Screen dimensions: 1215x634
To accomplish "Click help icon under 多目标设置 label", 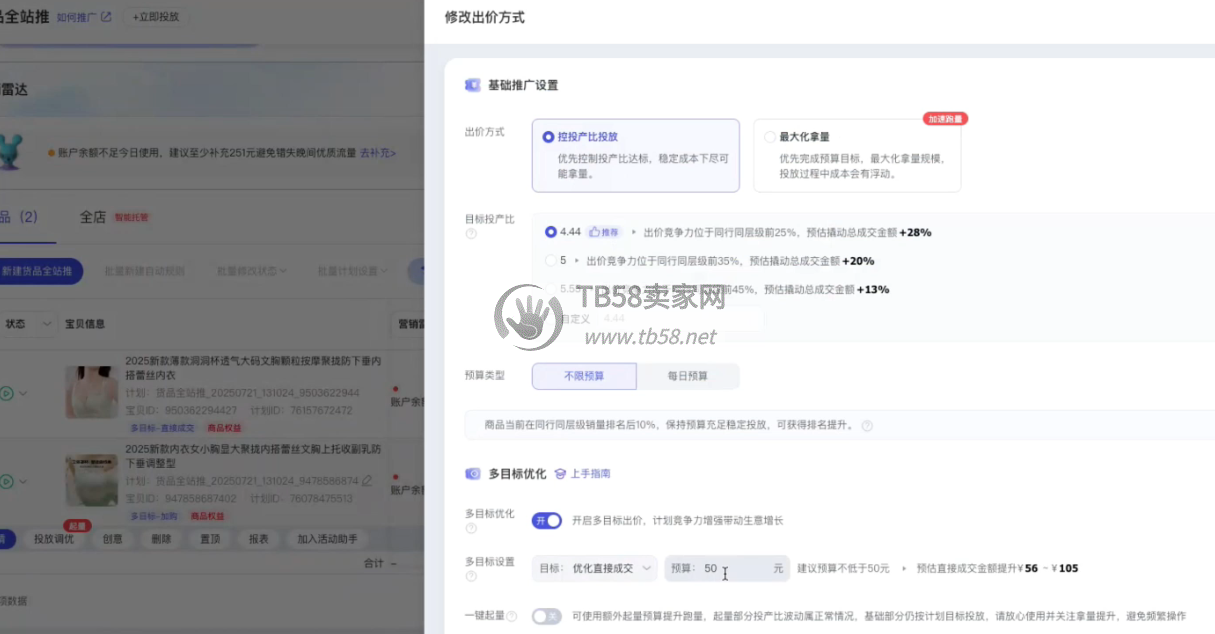I will (x=471, y=577).
